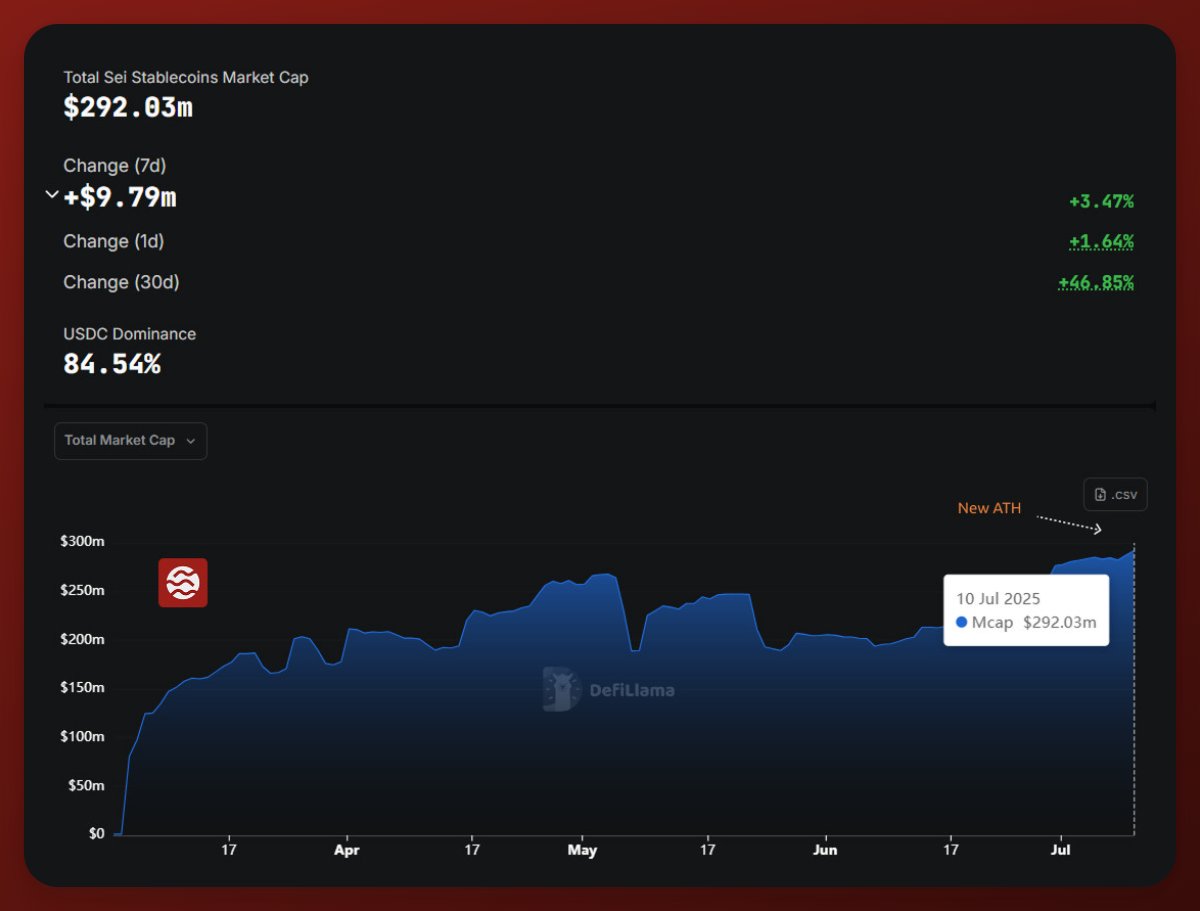This screenshot has width=1200, height=911.
Task: Click the $300m y-axis label
Action: point(84,541)
